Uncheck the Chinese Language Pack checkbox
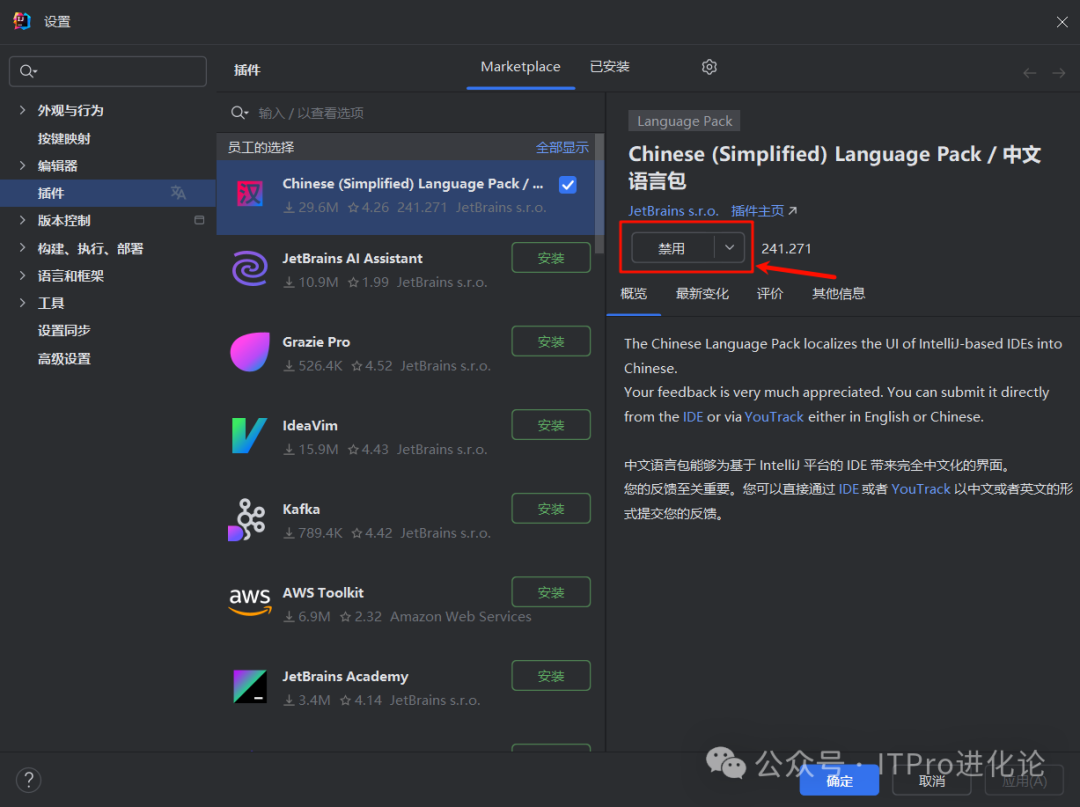1080x807 pixels. 568,185
